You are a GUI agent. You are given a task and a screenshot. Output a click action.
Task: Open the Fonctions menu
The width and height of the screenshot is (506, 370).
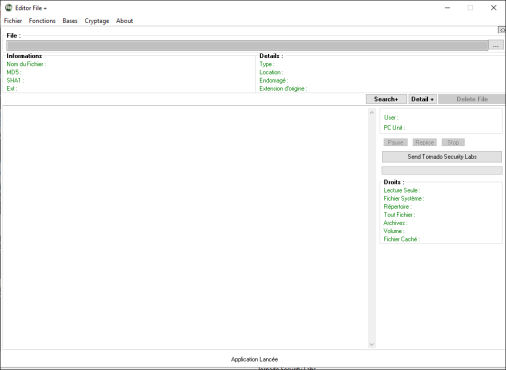tap(42, 21)
